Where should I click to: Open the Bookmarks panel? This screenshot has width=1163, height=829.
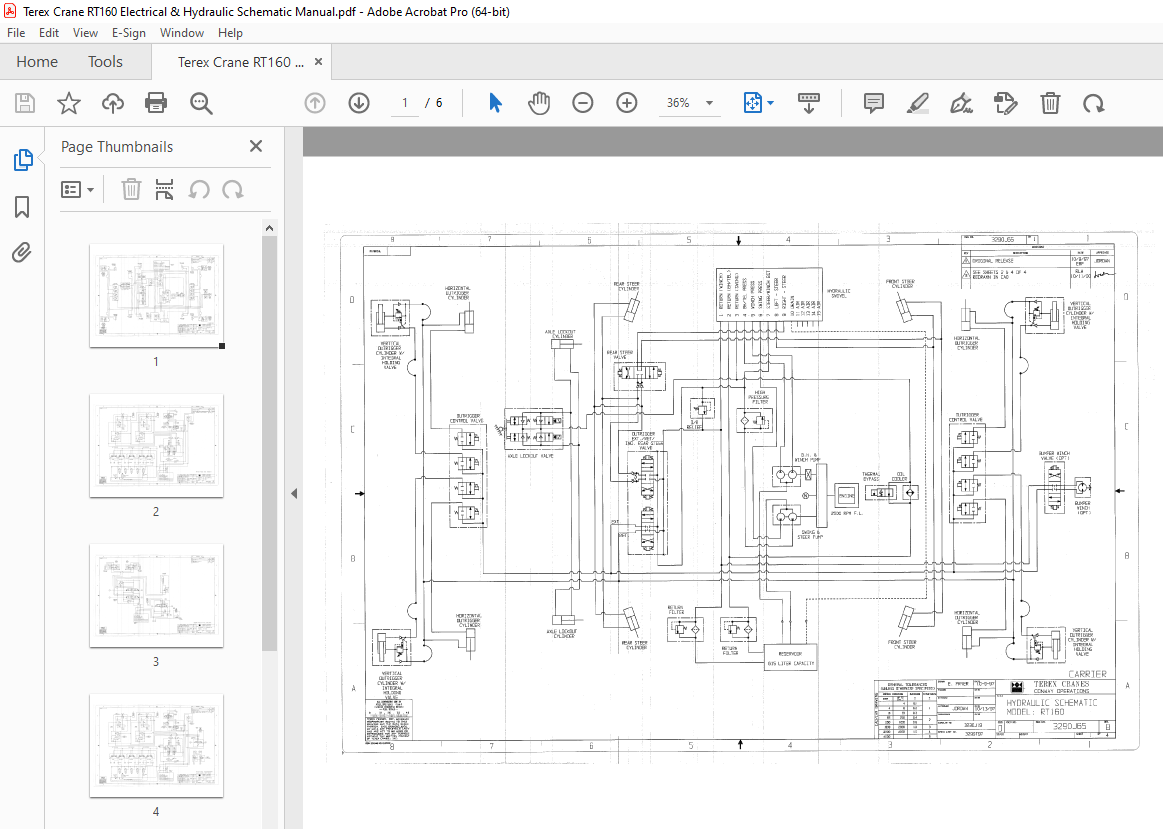22,207
